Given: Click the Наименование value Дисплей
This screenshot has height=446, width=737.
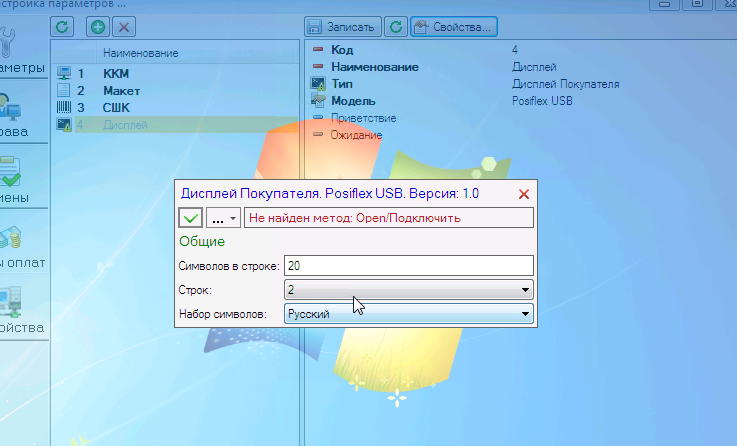Looking at the screenshot, I should point(534,67).
